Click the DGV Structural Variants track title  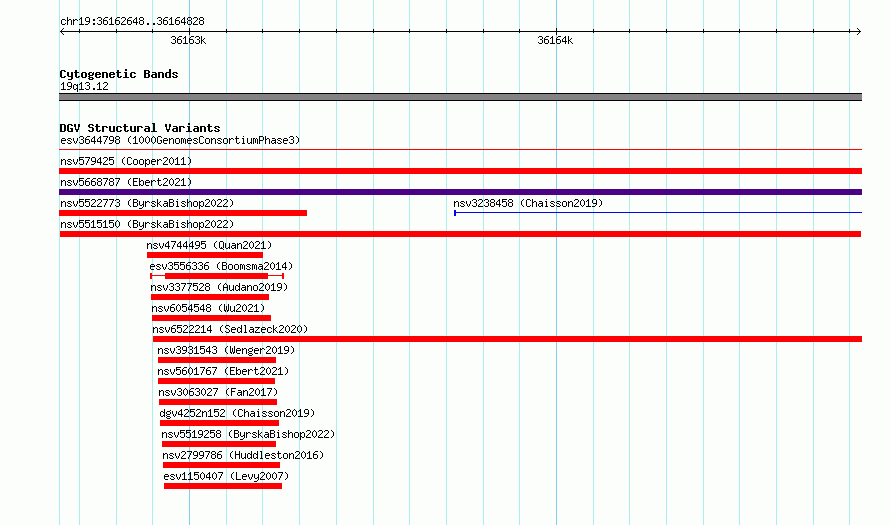coord(140,128)
